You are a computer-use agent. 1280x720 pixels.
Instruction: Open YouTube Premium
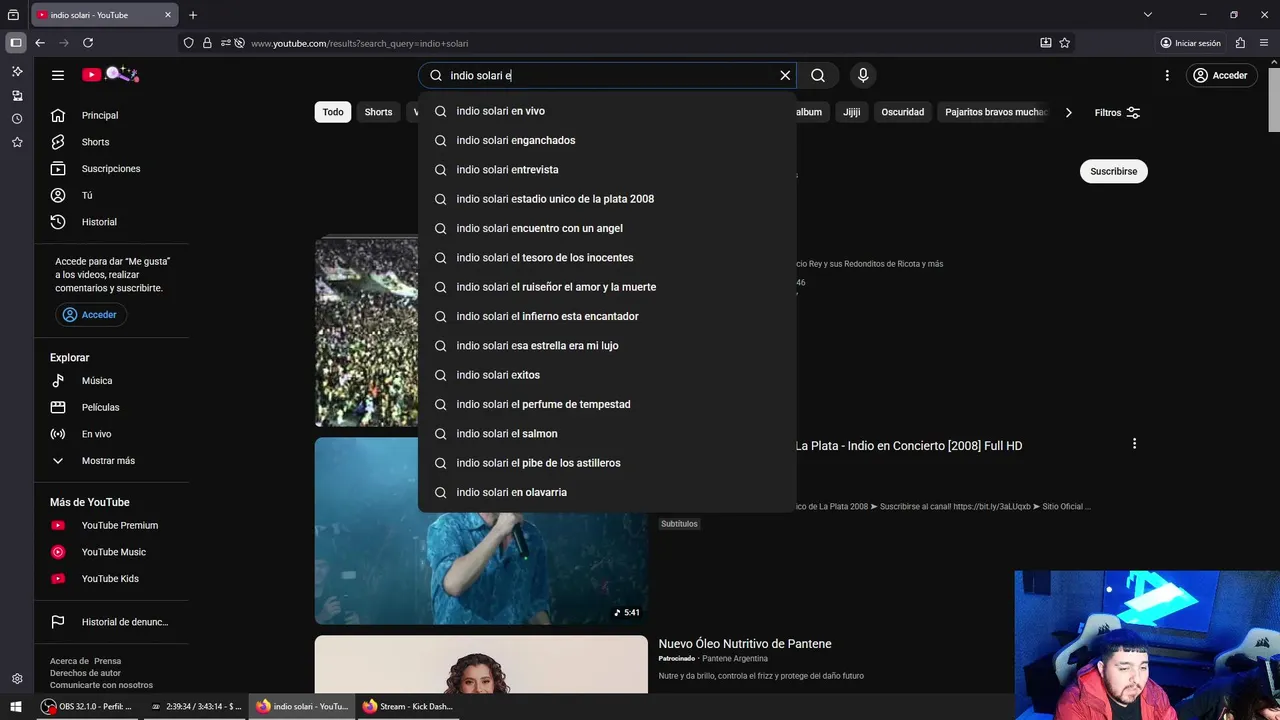pyautogui.click(x=120, y=525)
